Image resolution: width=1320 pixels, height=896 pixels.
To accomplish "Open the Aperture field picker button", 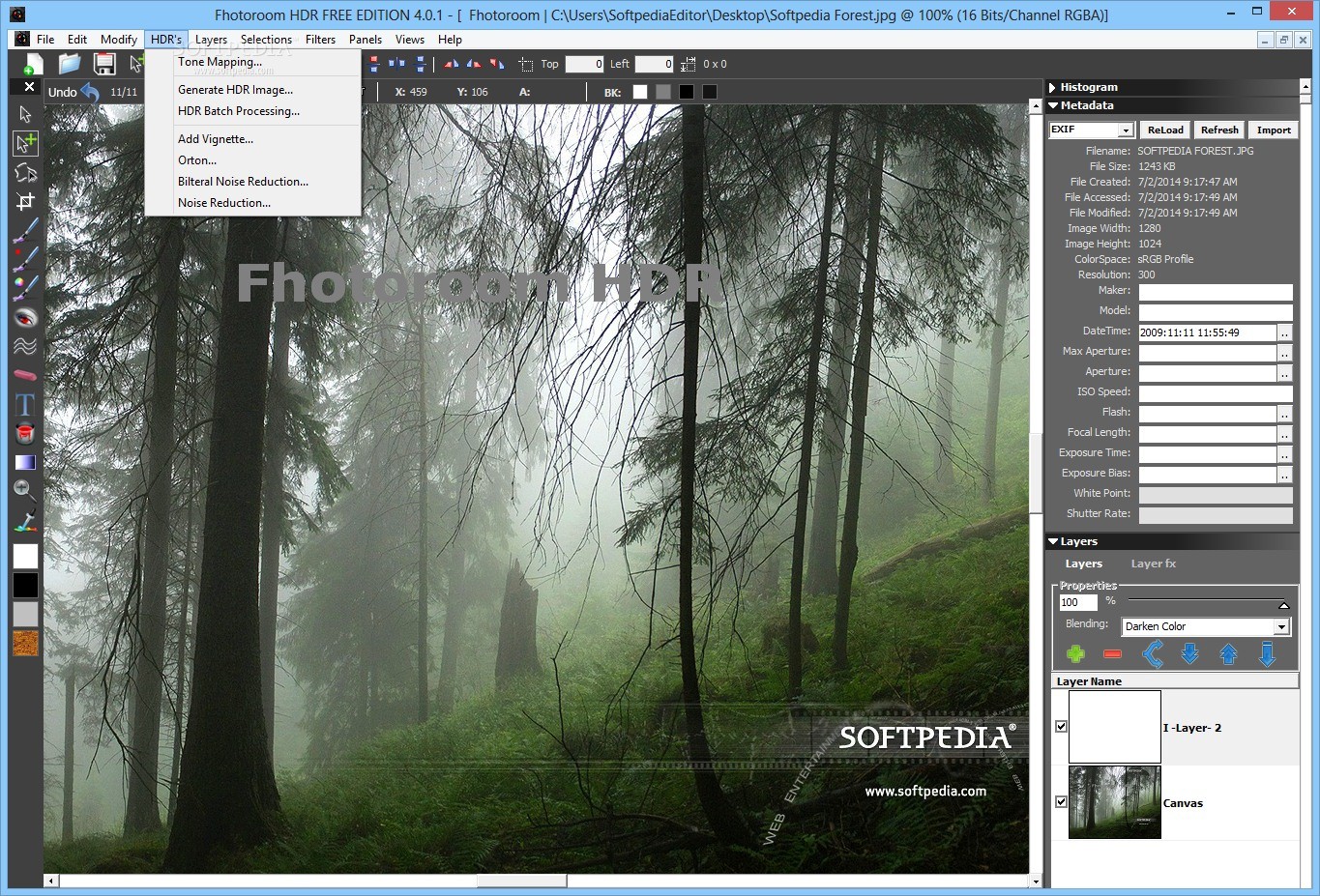I will pyautogui.click(x=1284, y=373).
